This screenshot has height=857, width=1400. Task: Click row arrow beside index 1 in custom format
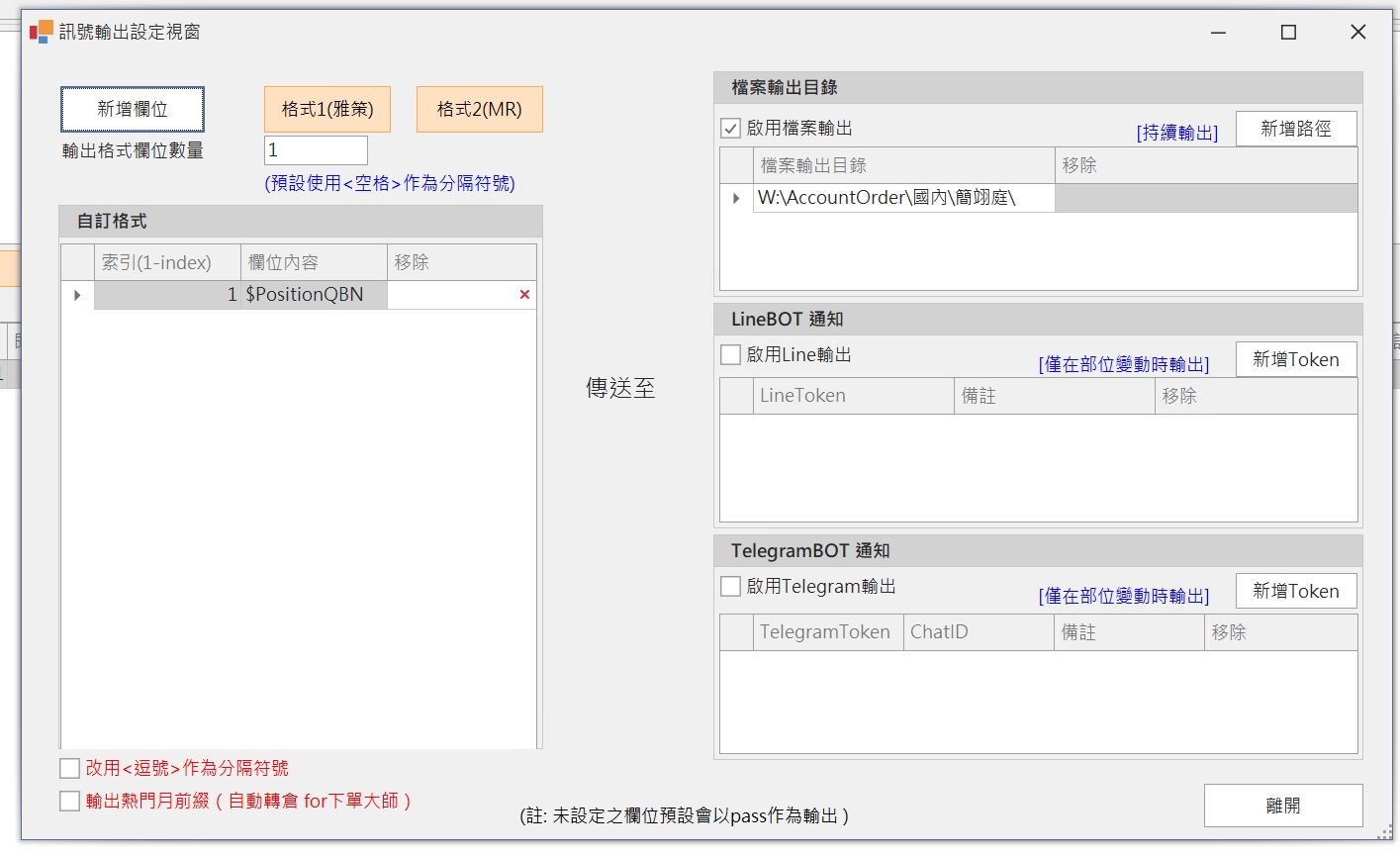point(77,295)
